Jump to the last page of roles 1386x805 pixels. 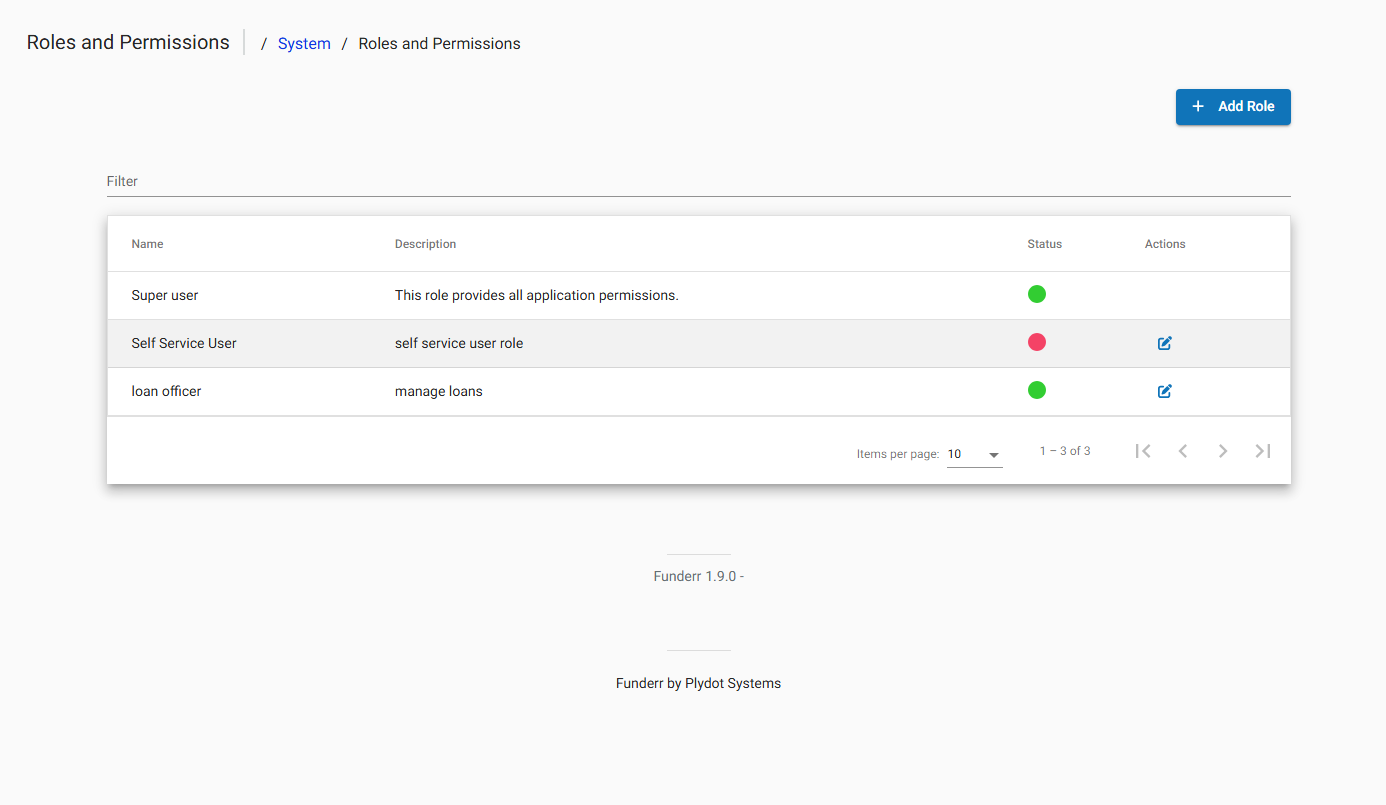pos(1262,450)
